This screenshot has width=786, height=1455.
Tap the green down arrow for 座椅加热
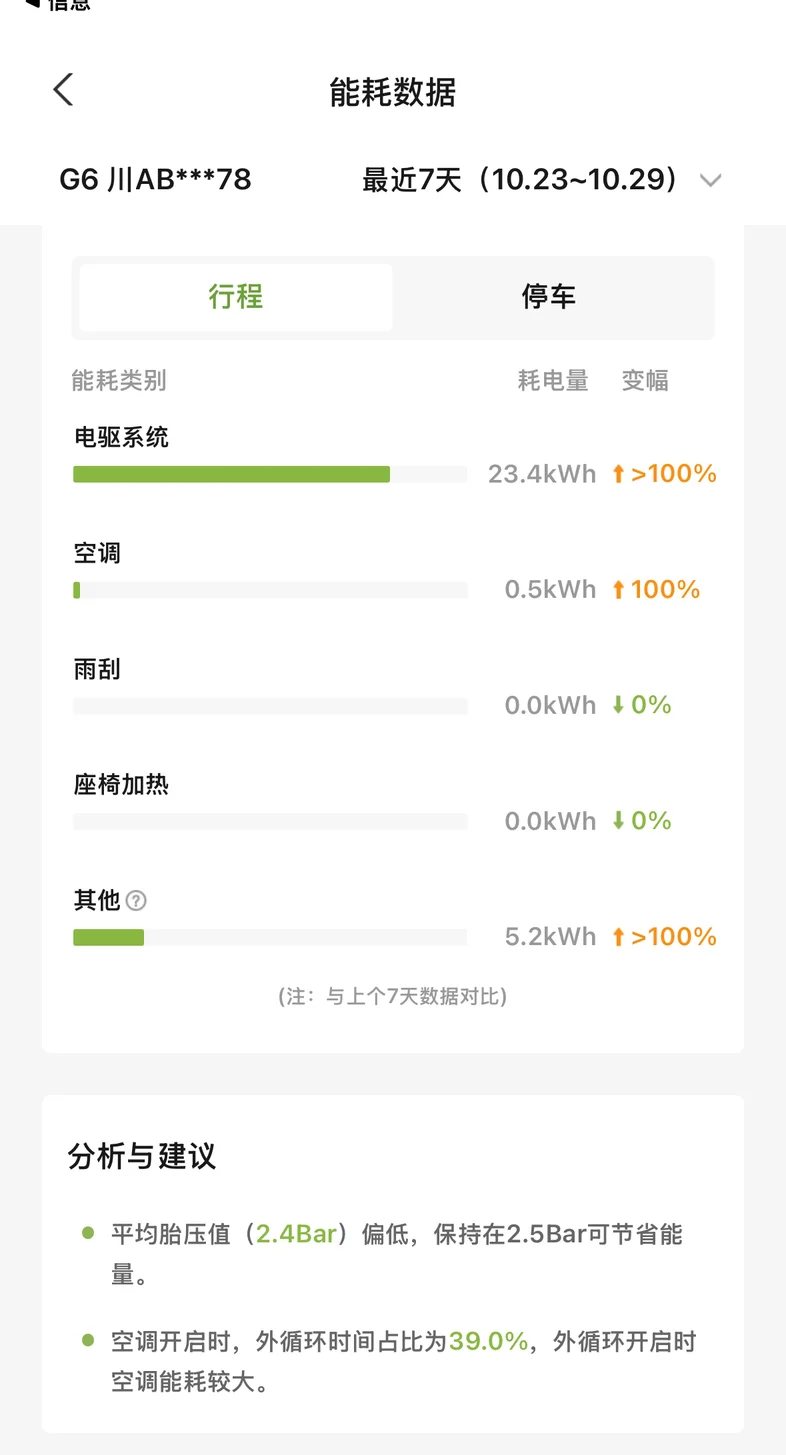pyautogui.click(x=618, y=822)
